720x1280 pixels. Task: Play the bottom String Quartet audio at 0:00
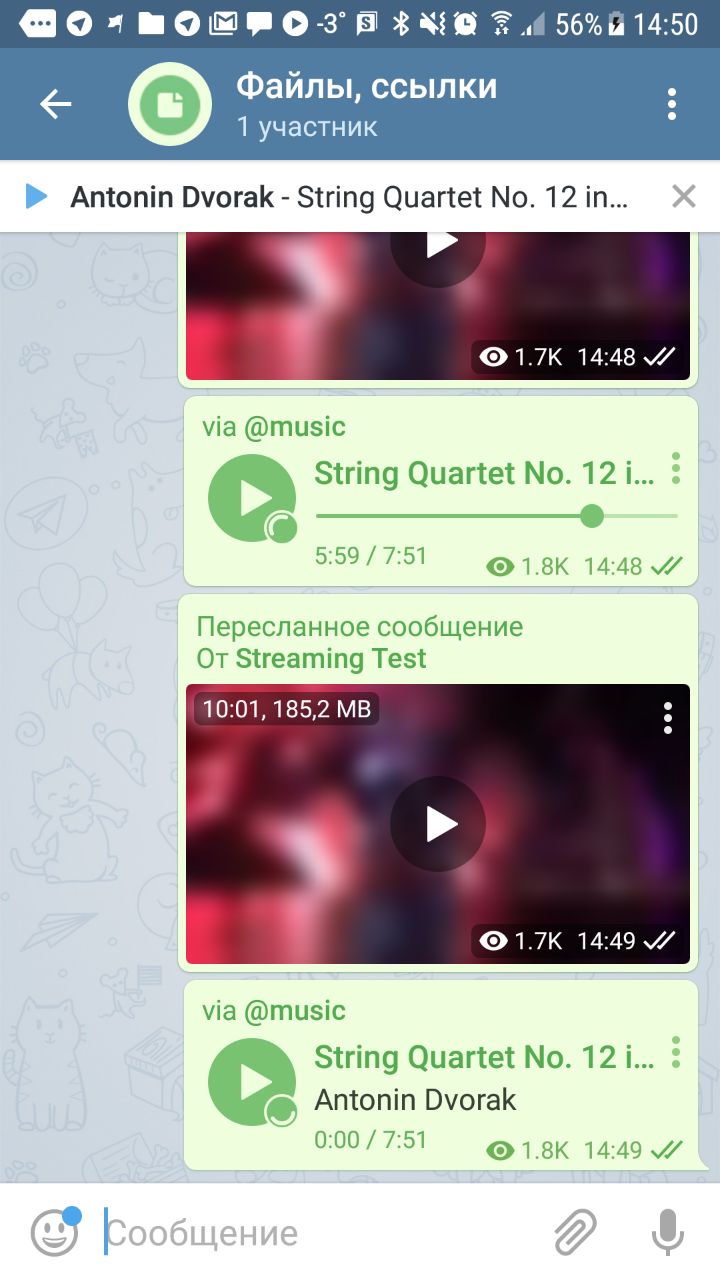click(x=252, y=1082)
